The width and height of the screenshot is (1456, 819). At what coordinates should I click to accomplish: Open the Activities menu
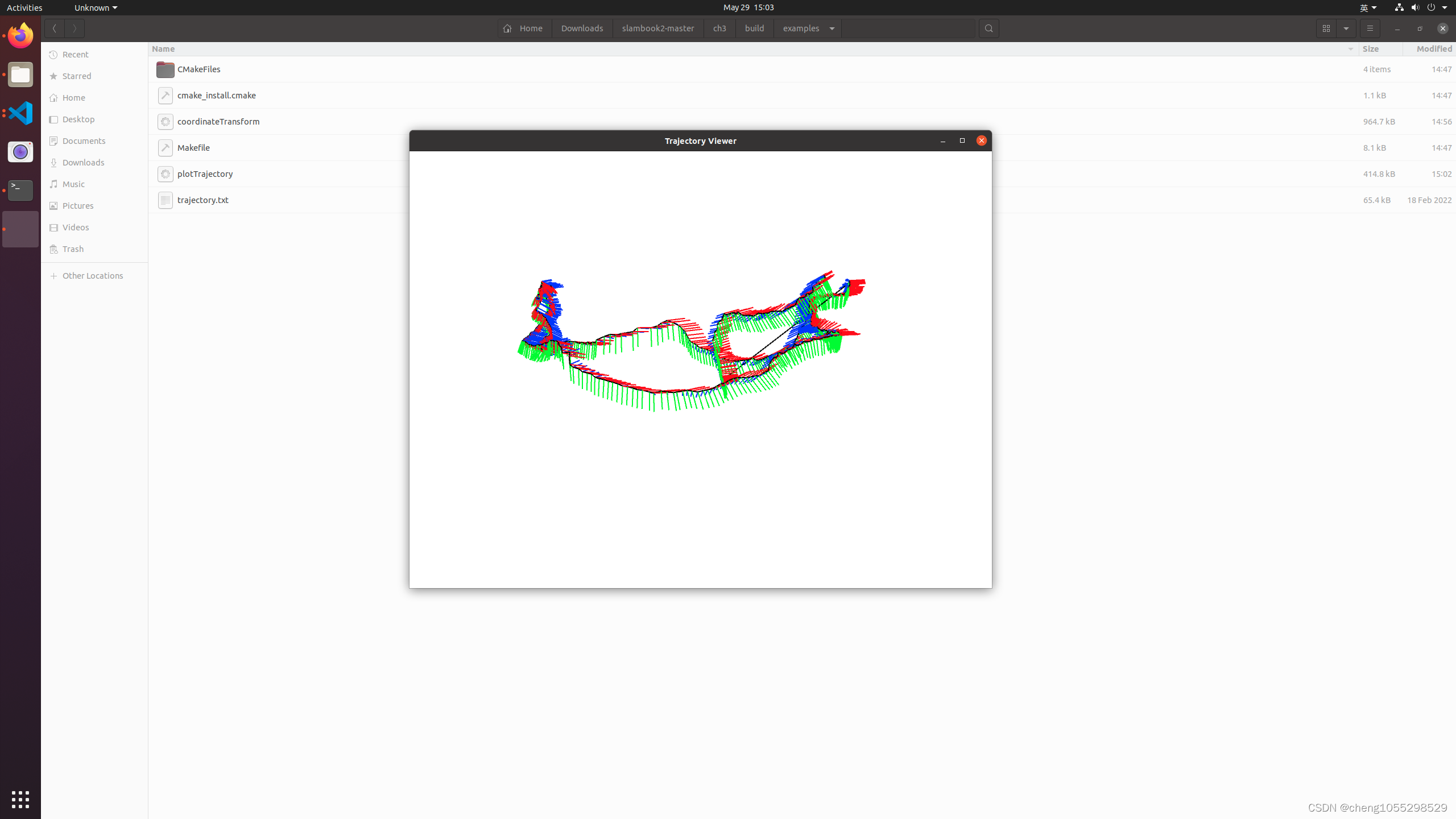(x=24, y=7)
